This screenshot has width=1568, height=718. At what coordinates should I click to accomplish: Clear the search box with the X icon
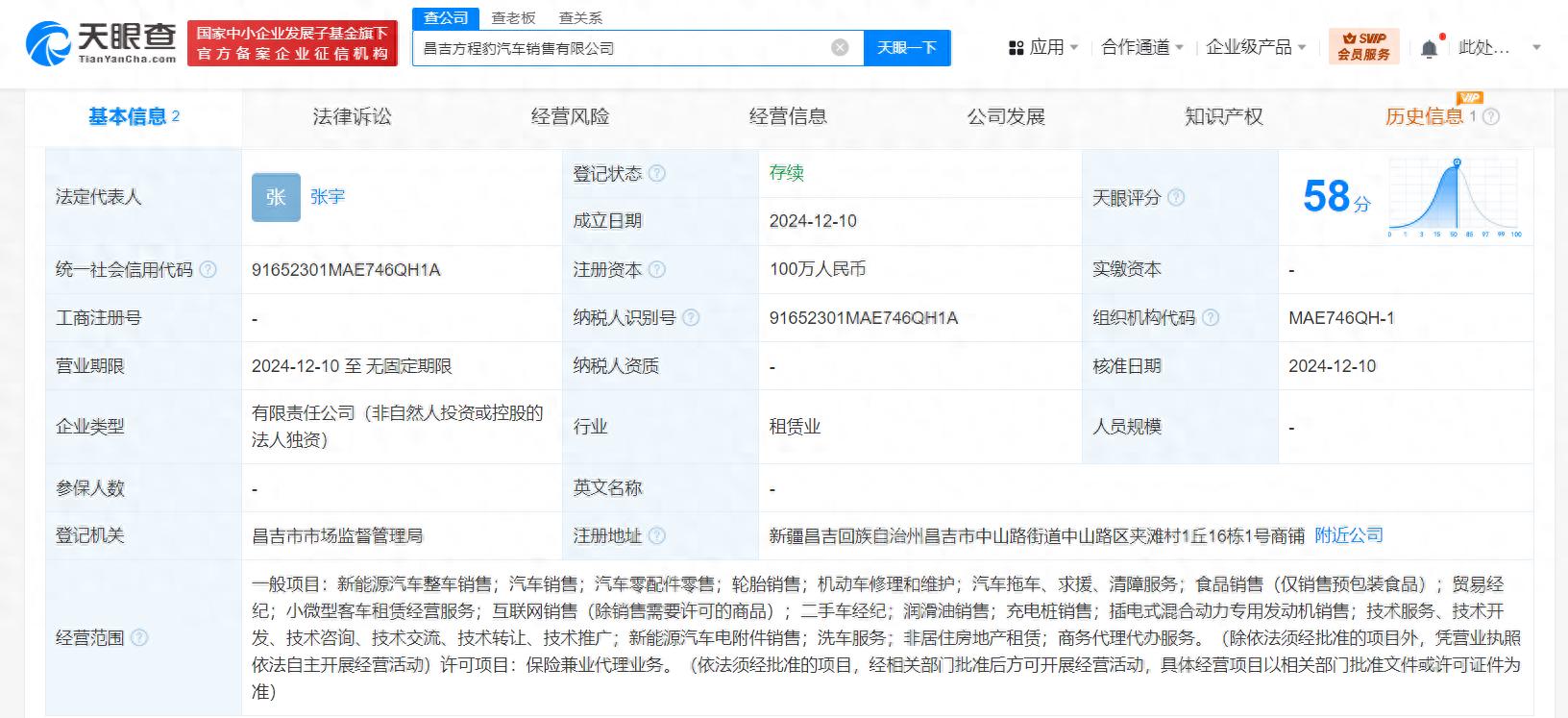pyautogui.click(x=840, y=47)
